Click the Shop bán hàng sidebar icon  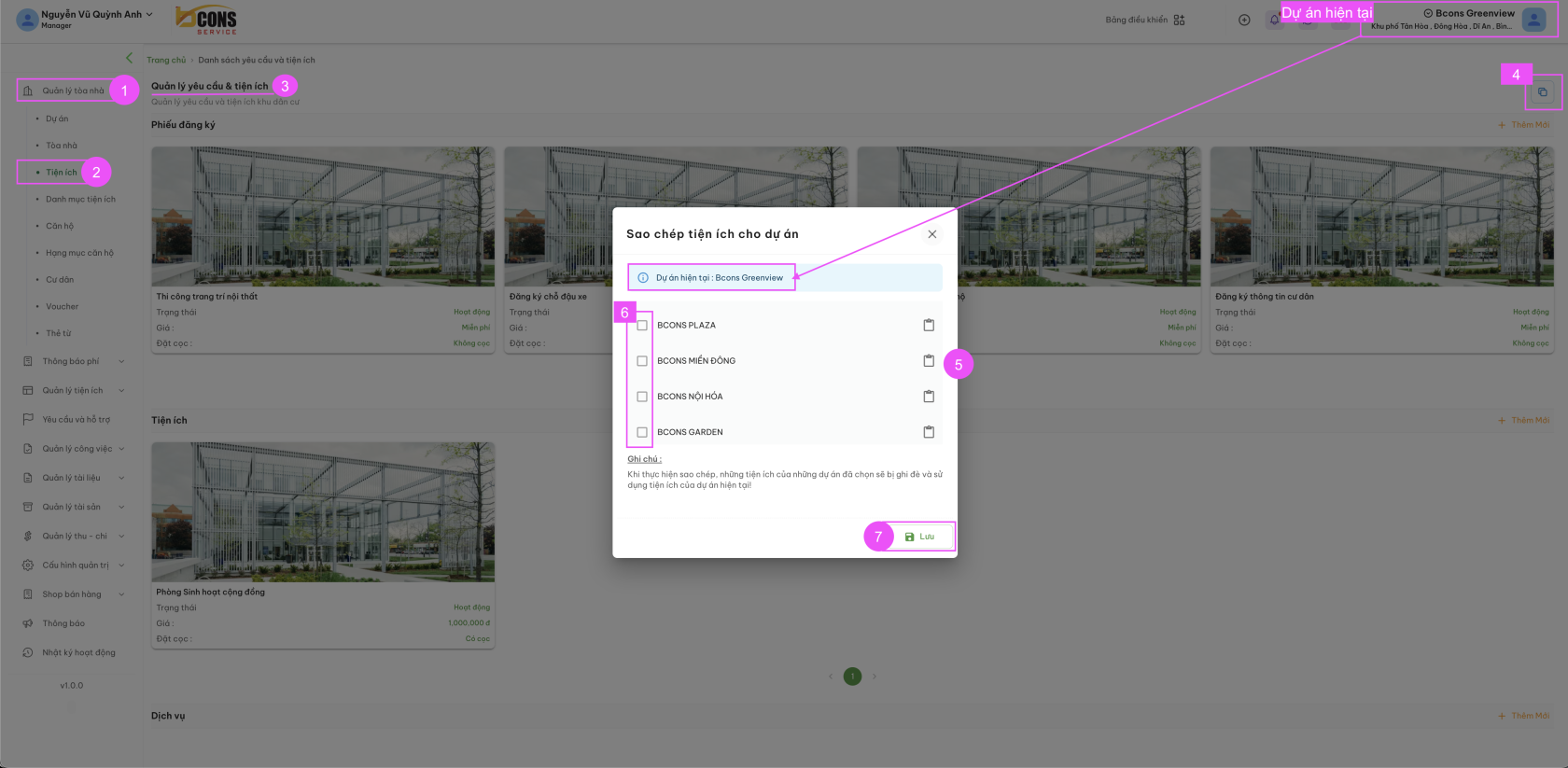[28, 593]
